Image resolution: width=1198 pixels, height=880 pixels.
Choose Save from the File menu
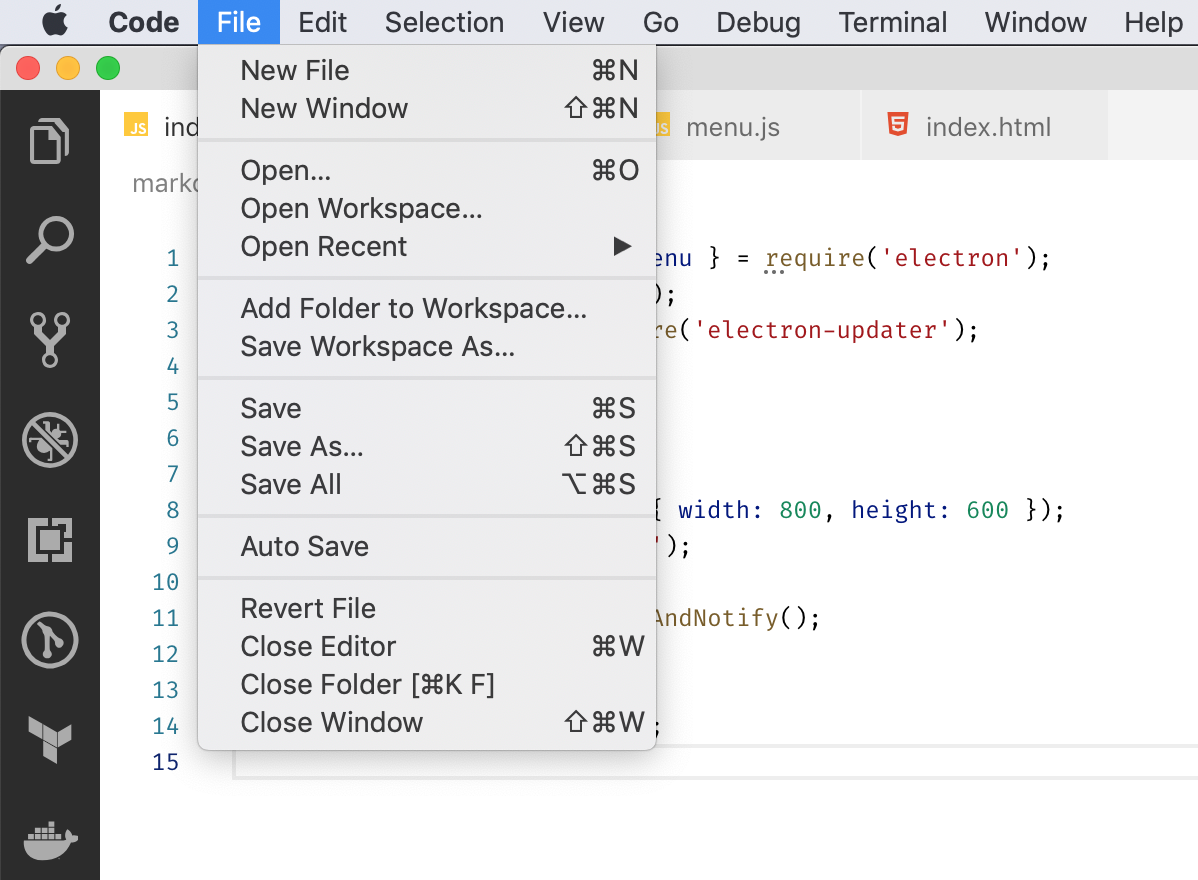coord(426,409)
